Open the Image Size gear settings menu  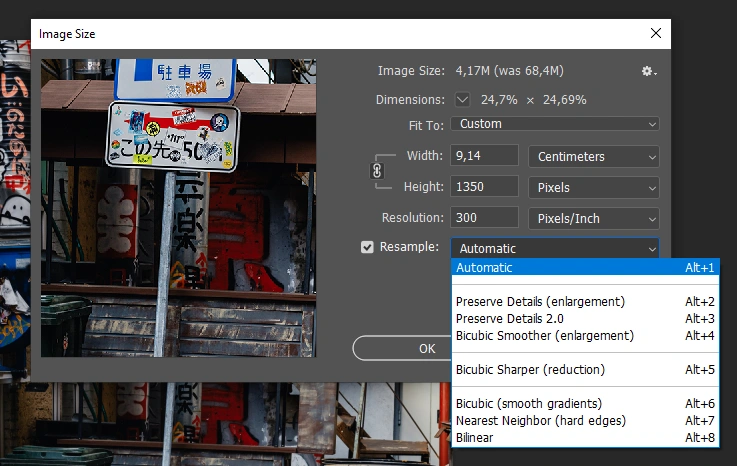coord(649,71)
